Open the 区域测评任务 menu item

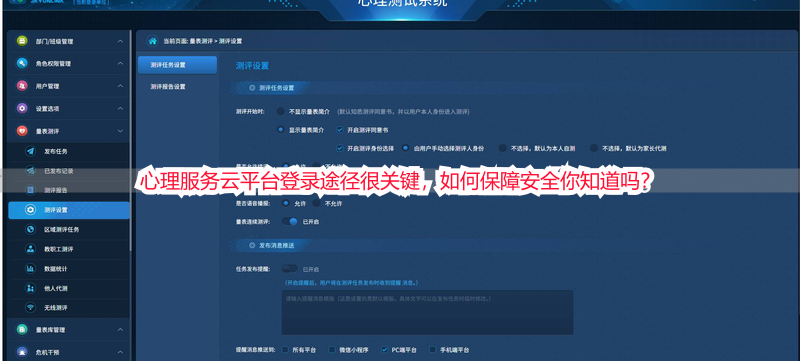(x=69, y=229)
